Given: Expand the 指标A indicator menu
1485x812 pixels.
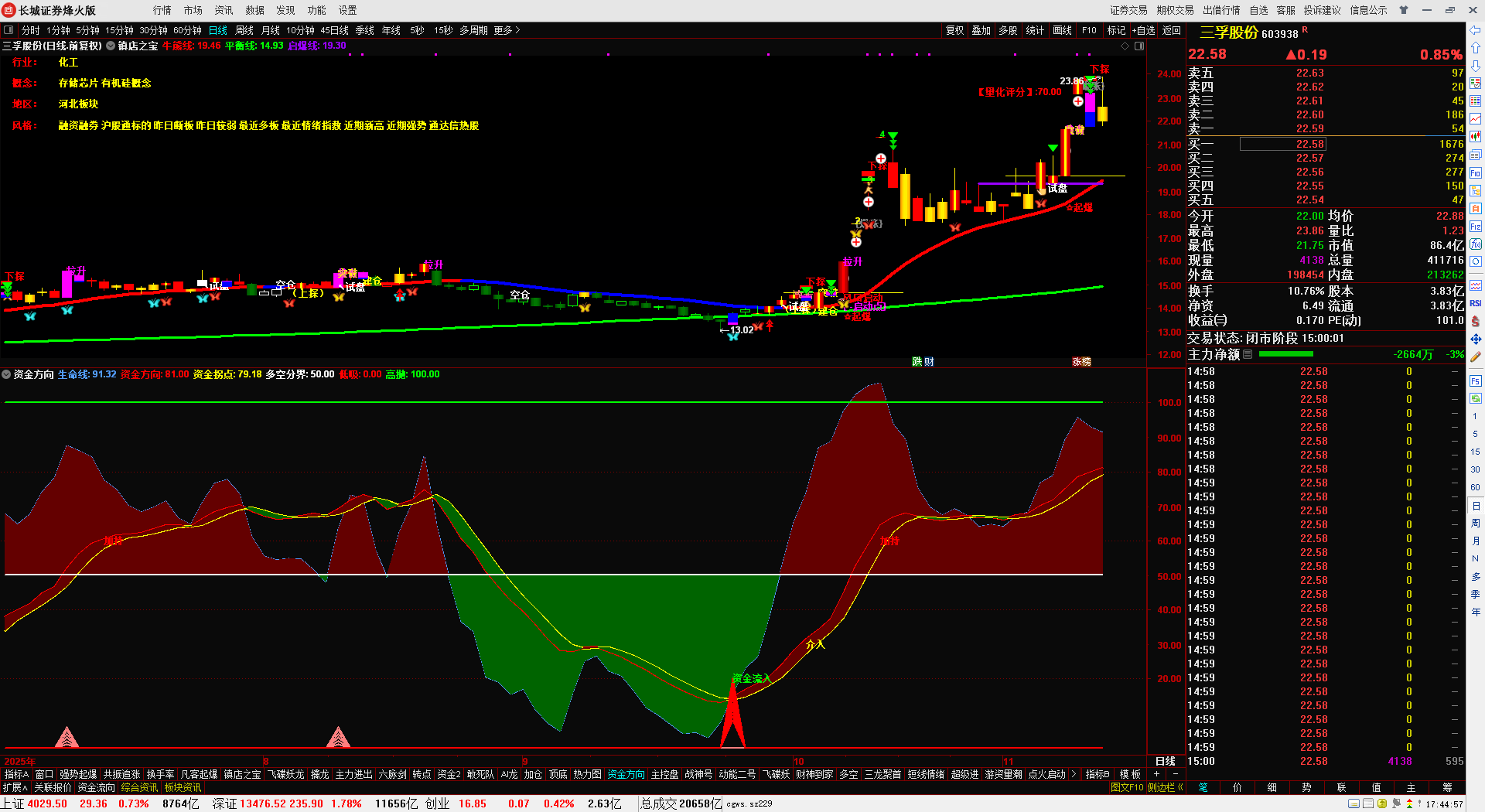Looking at the screenshot, I should [x=16, y=774].
